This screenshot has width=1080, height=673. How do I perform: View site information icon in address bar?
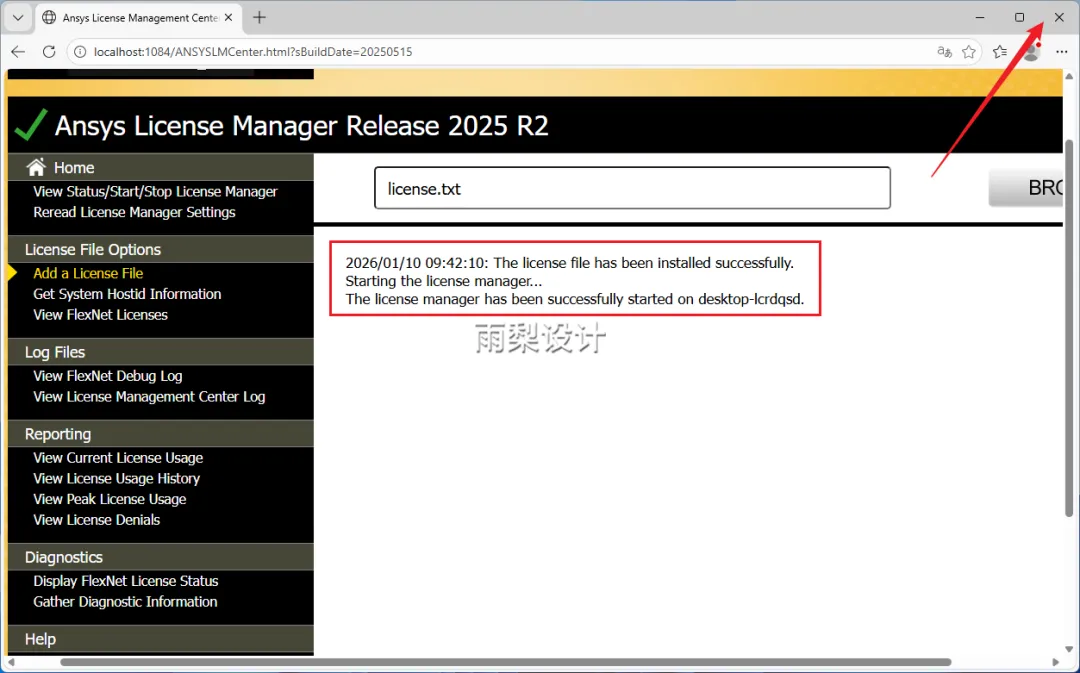tap(80, 52)
